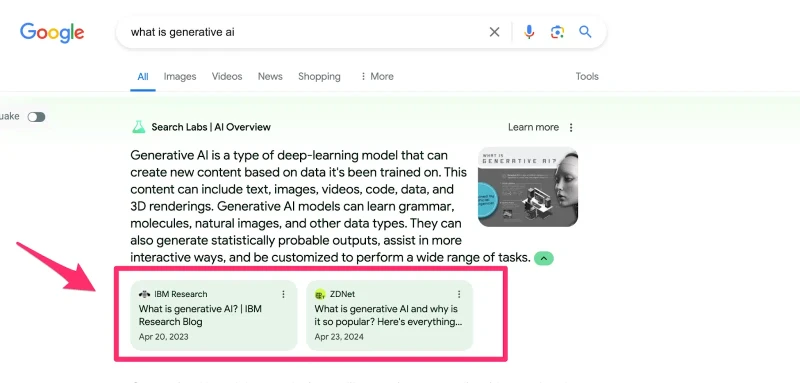Open IBM Research card three-dot menu
The height and width of the screenshot is (383, 800).
(x=283, y=294)
